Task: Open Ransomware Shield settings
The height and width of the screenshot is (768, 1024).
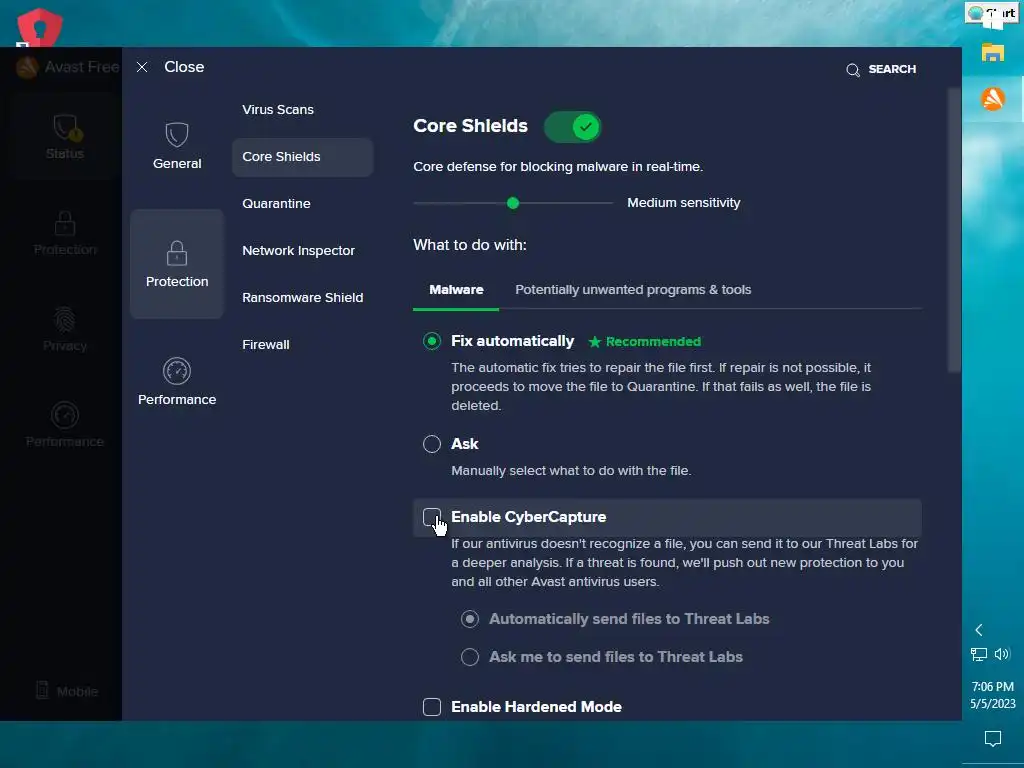Action: point(302,298)
